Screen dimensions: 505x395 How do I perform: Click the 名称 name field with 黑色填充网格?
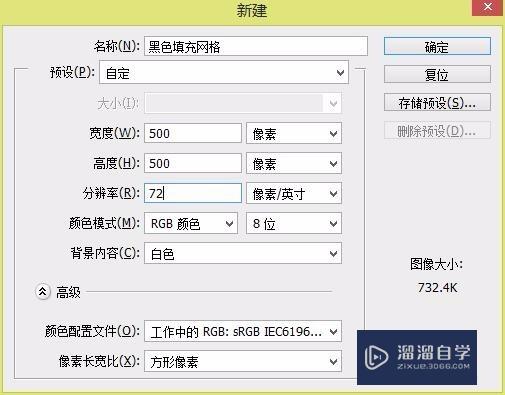[x=256, y=46]
